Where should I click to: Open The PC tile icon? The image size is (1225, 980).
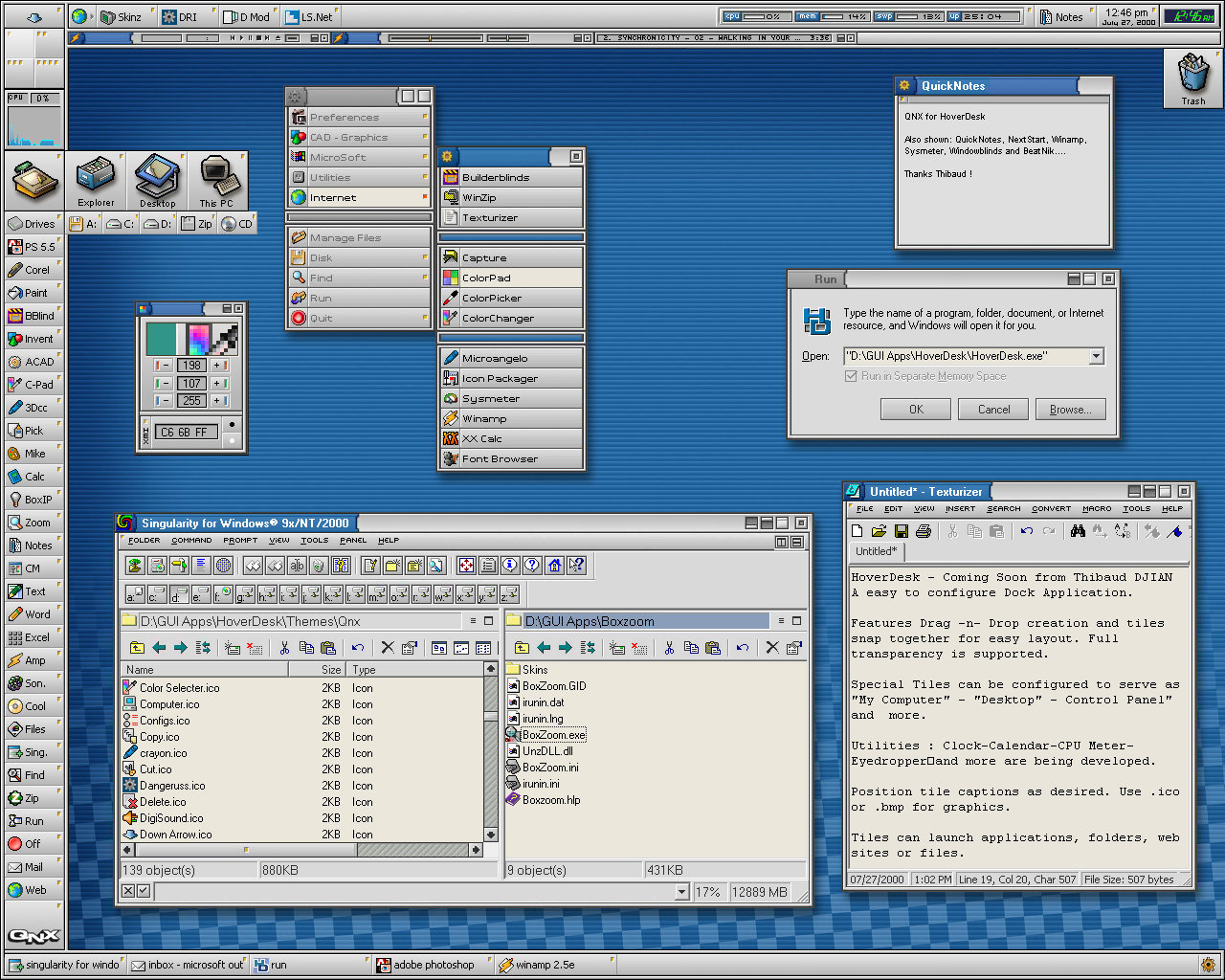[217, 180]
